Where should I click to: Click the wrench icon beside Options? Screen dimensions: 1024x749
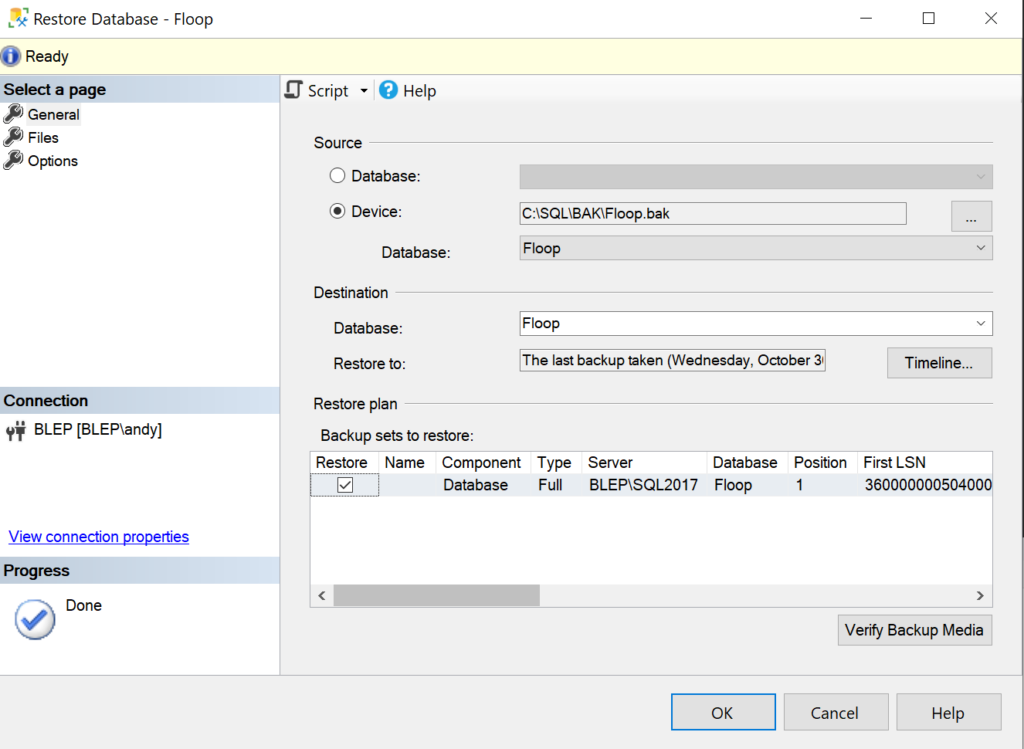point(13,160)
